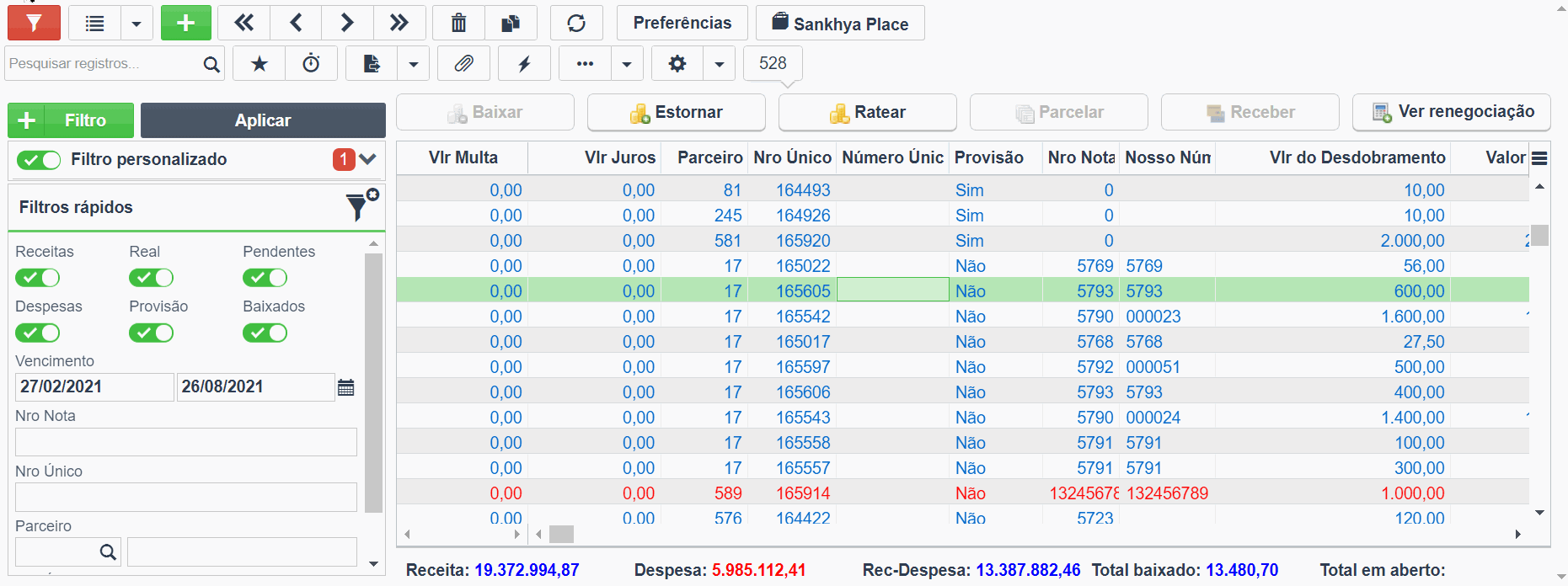Duplicate record with the copy icon
Screen dimensions: 1568x586
[511, 23]
